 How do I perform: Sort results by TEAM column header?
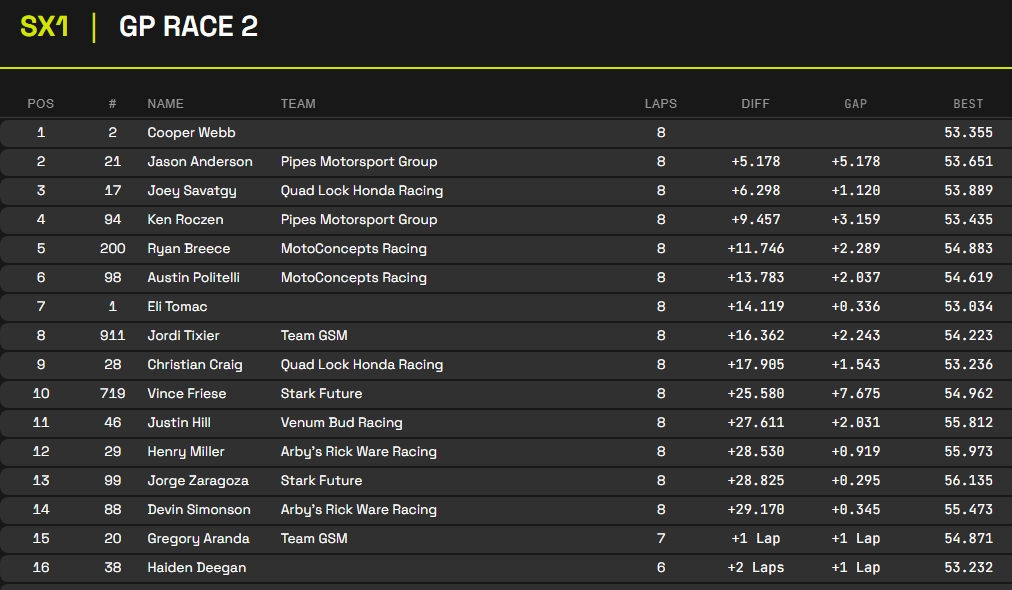point(298,103)
